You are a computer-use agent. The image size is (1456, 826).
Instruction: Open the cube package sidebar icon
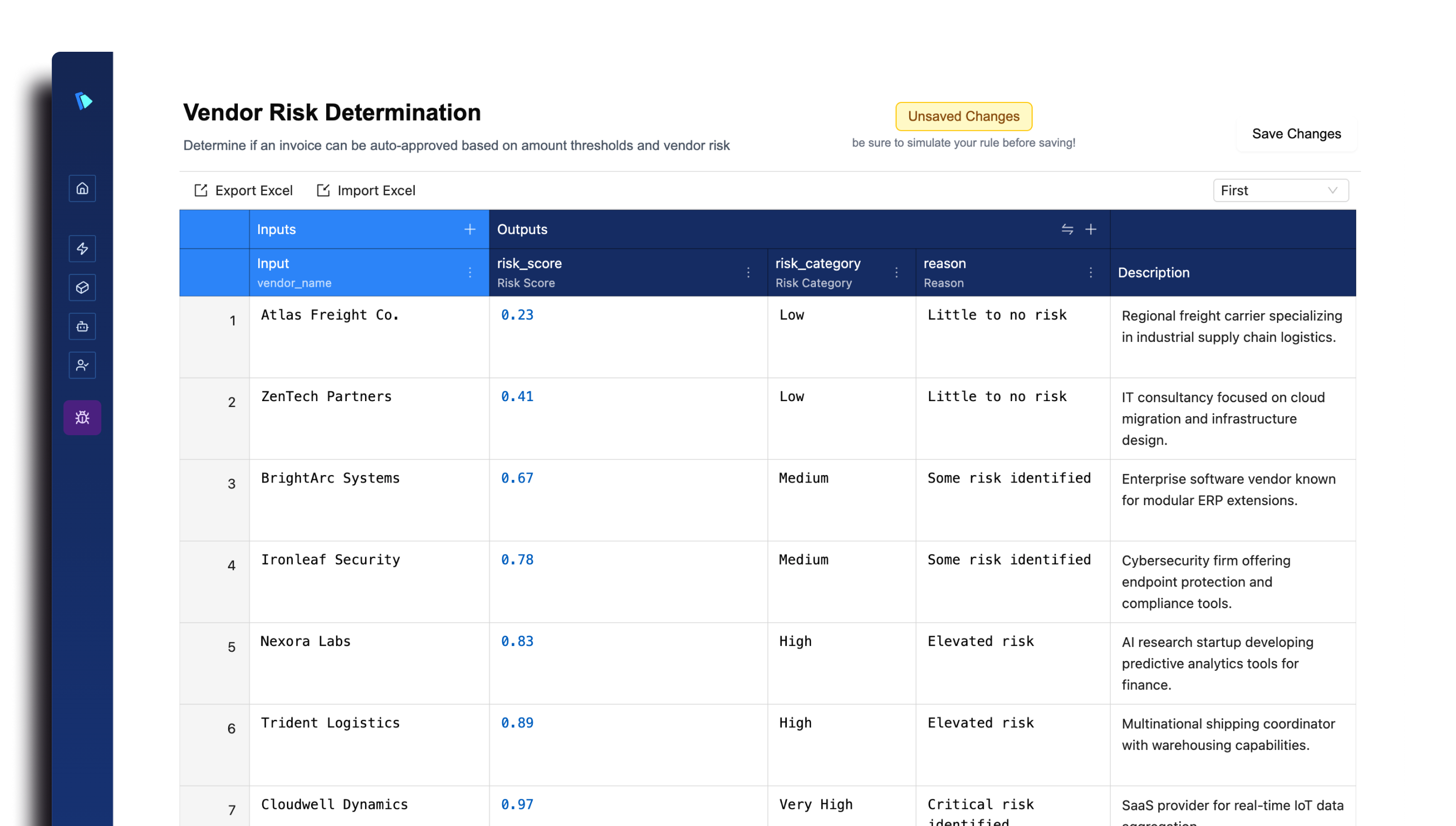tap(83, 287)
